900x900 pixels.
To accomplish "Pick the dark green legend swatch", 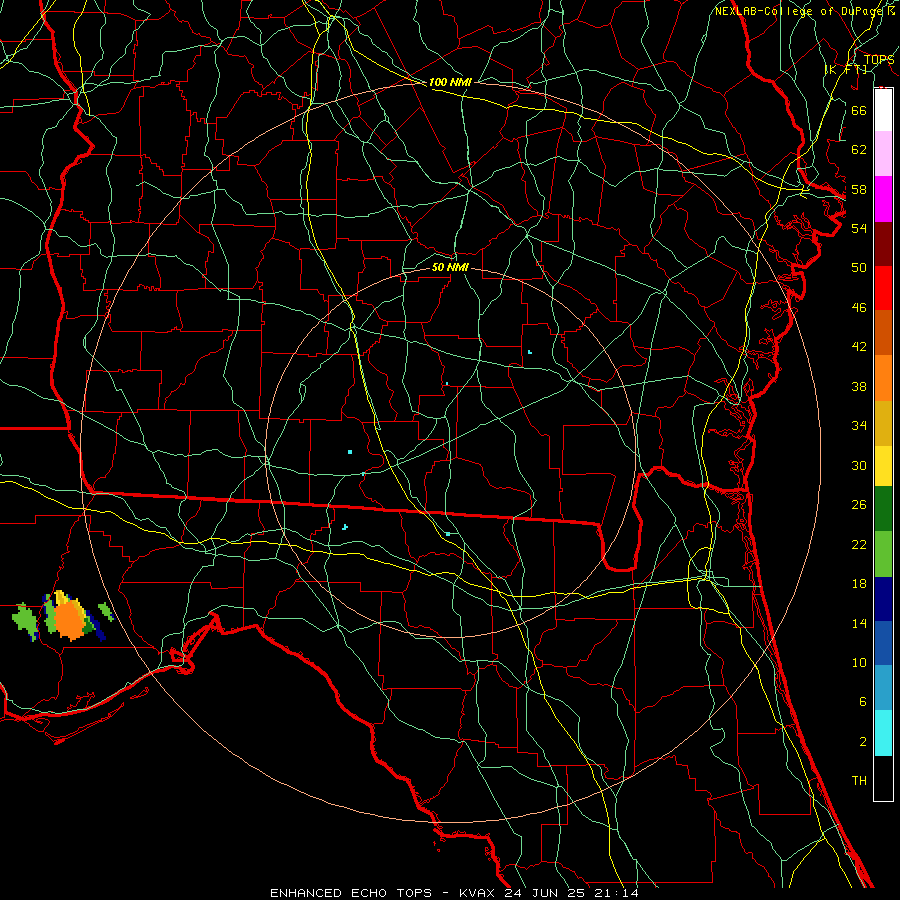I will click(x=883, y=509).
